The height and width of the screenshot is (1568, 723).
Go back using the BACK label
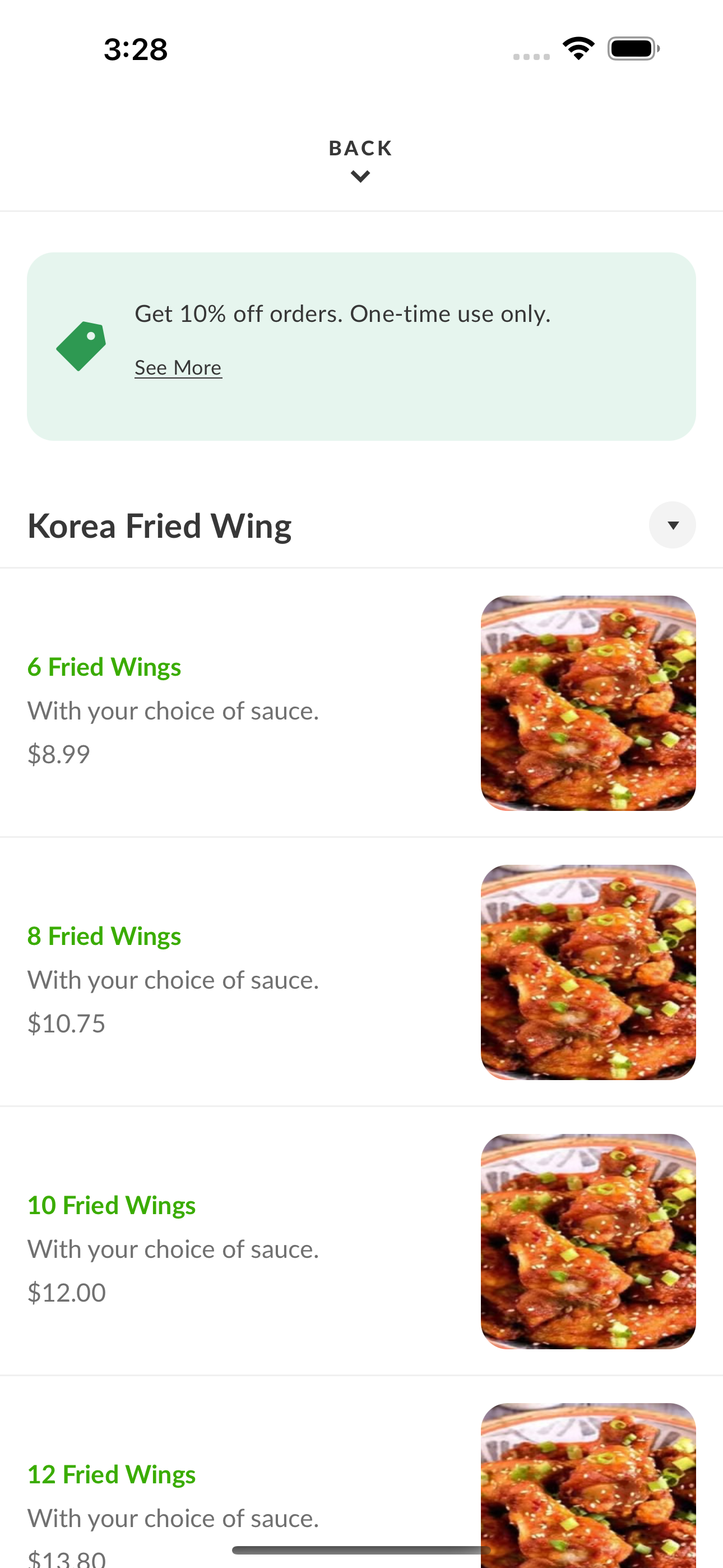pos(361,148)
